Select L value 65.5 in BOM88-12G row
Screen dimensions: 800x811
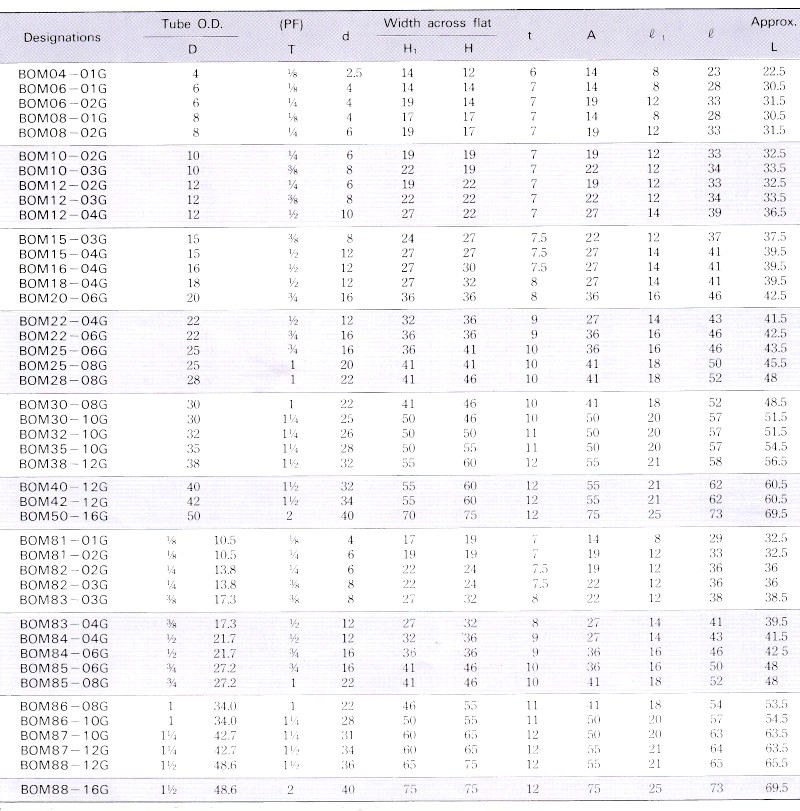click(x=776, y=763)
